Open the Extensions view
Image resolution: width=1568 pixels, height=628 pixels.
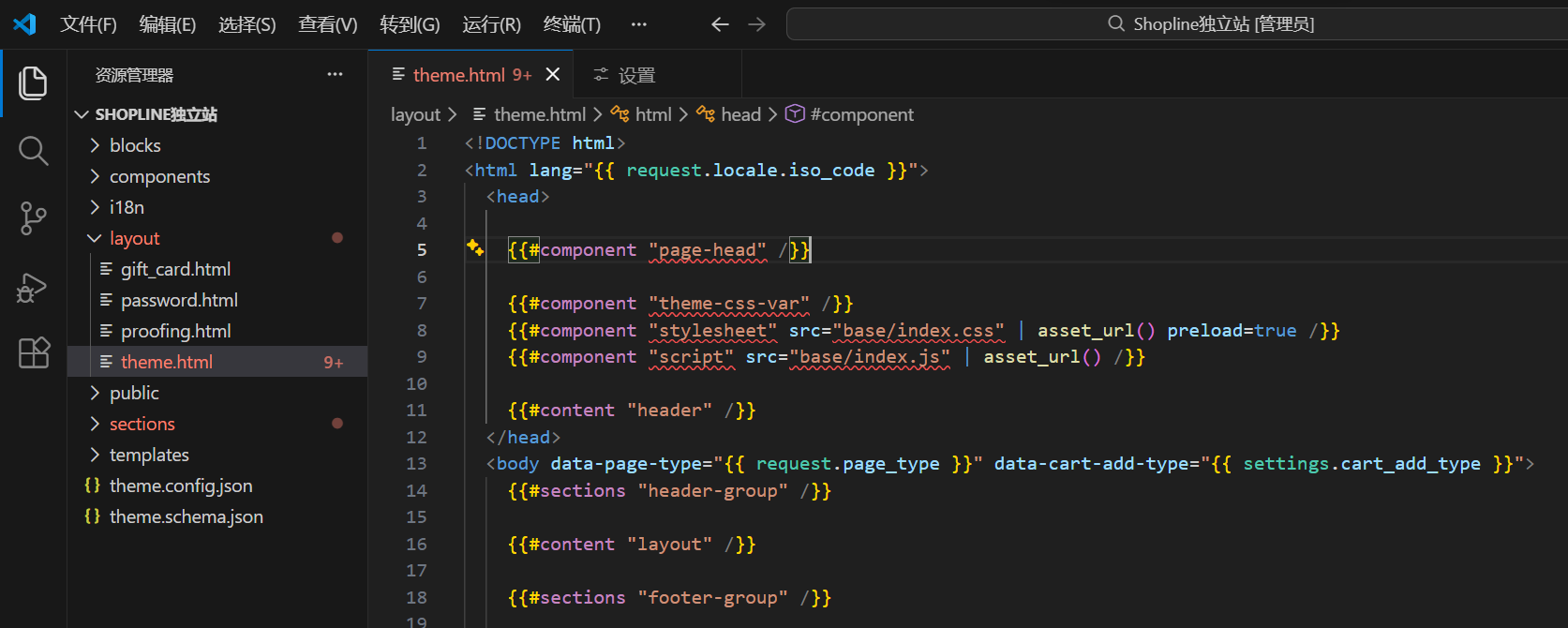point(33,353)
